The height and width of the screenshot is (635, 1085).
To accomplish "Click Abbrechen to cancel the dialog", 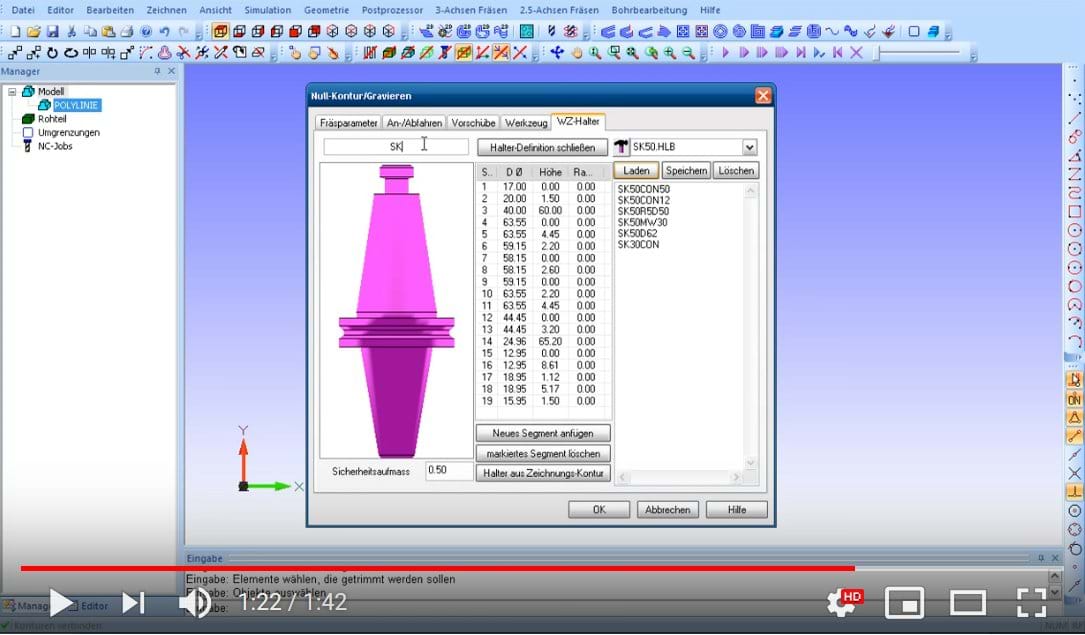I will click(668, 509).
